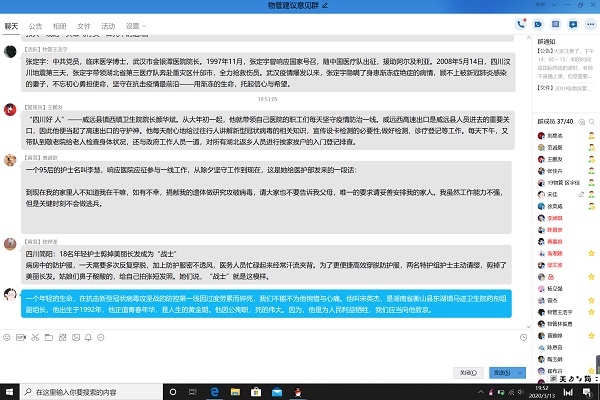Image resolution: width=600 pixels, height=400 pixels.
Task: Click the QQ penguin taskbar icon
Action: click(x=298, y=392)
